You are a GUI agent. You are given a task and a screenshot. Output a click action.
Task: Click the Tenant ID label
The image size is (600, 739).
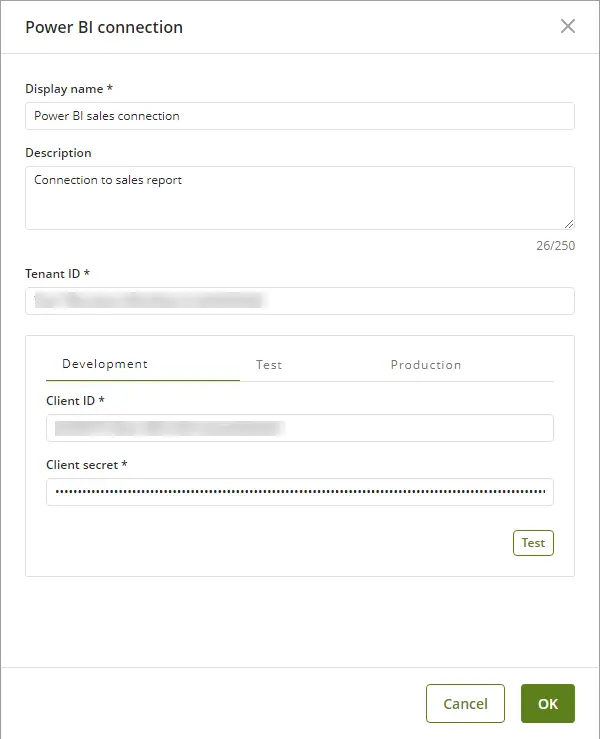tap(58, 274)
